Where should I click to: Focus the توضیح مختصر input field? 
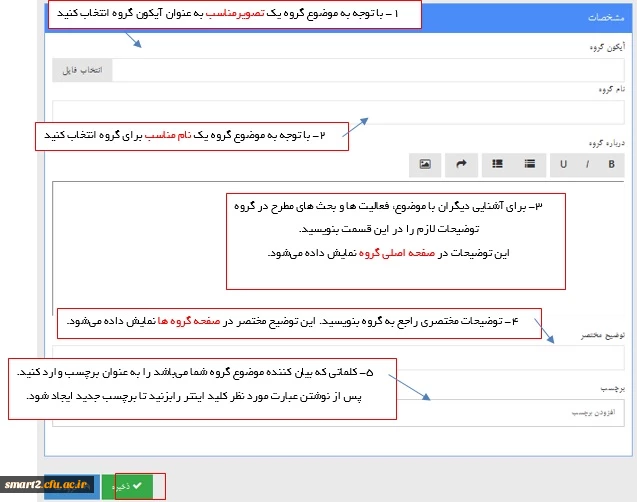[338, 356]
